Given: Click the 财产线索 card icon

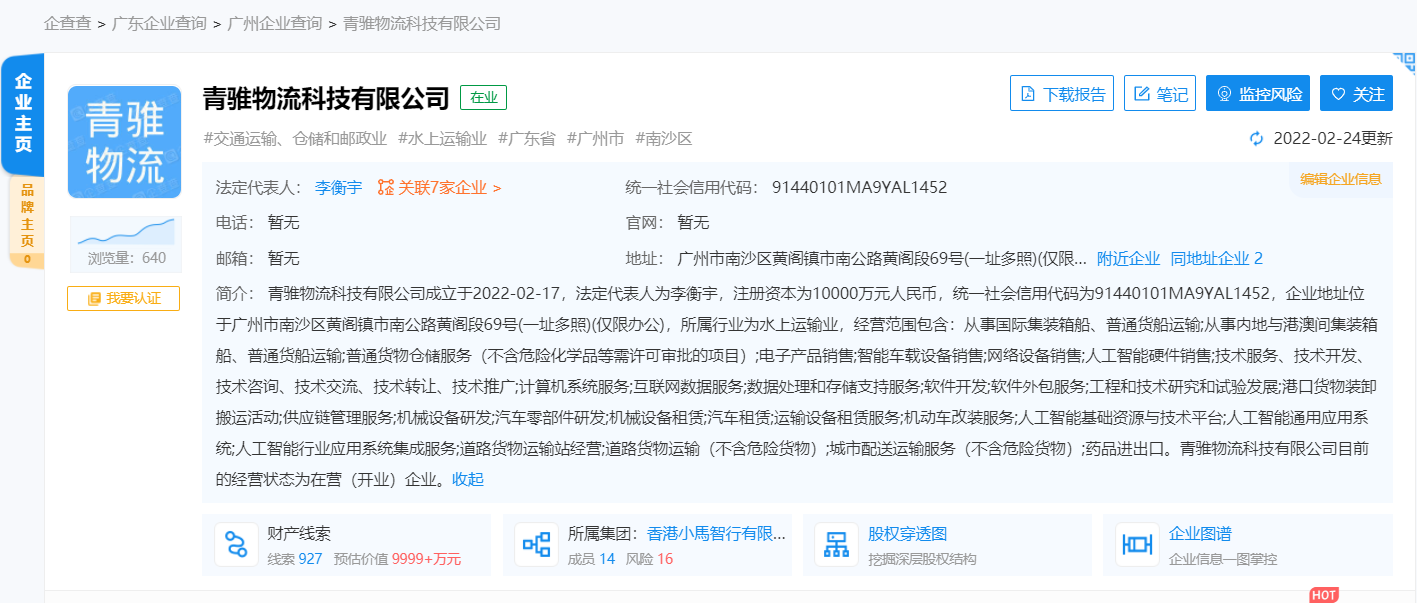Looking at the screenshot, I should pos(236,544).
